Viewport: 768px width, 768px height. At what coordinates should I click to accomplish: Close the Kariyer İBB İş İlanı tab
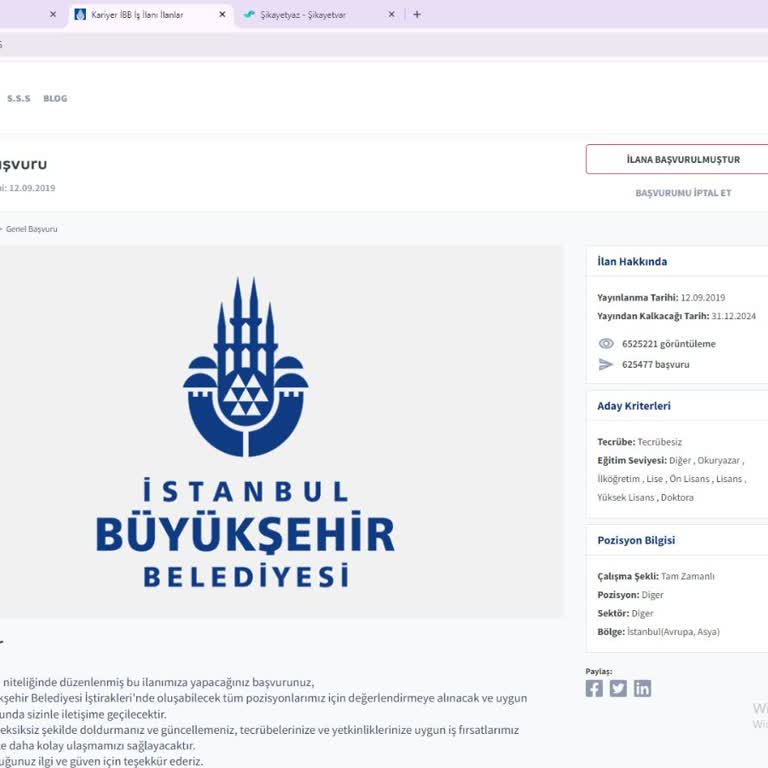coord(222,15)
